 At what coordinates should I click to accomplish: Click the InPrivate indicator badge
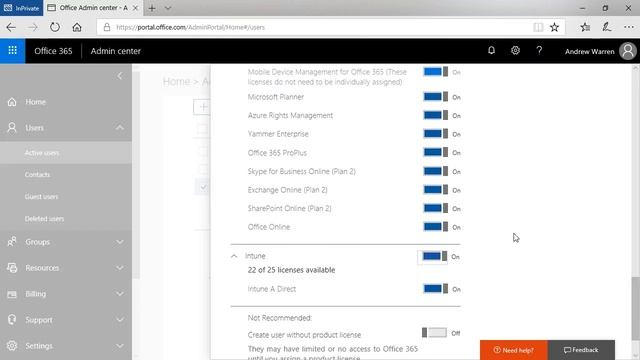click(21, 8)
